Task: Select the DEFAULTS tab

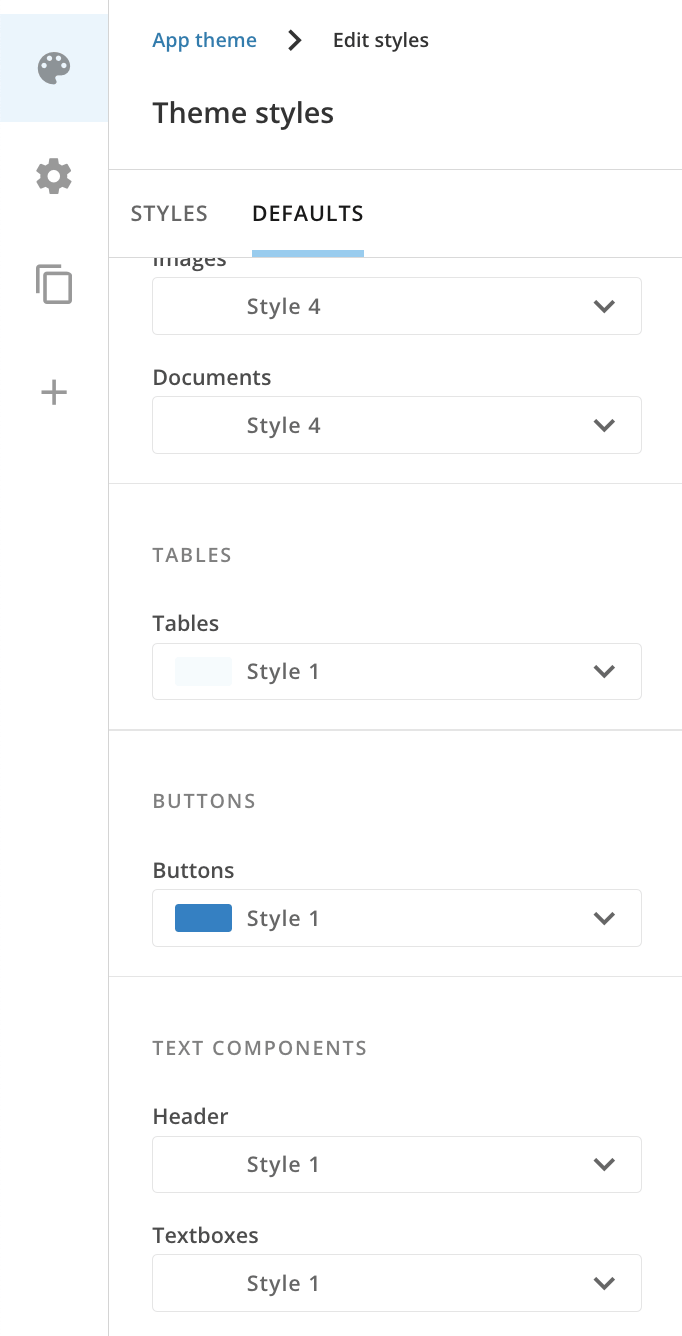Action: [x=308, y=213]
